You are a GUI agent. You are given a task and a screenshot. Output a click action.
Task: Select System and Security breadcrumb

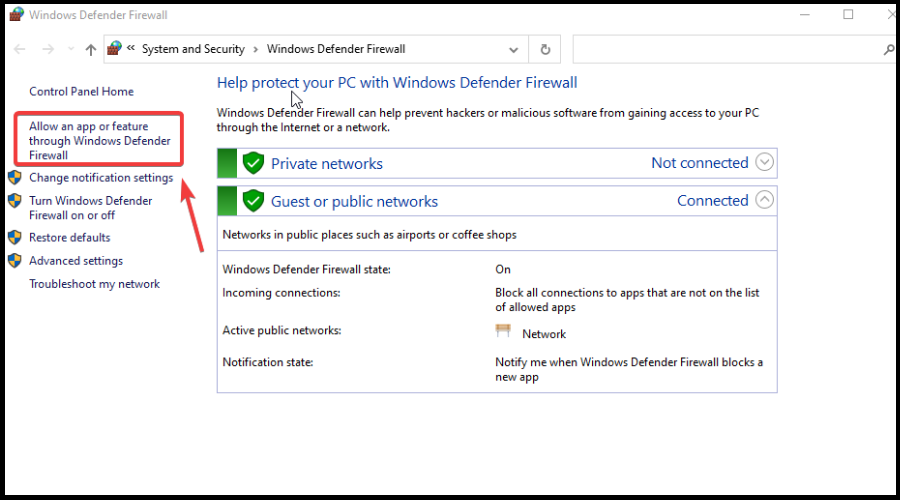(193, 49)
